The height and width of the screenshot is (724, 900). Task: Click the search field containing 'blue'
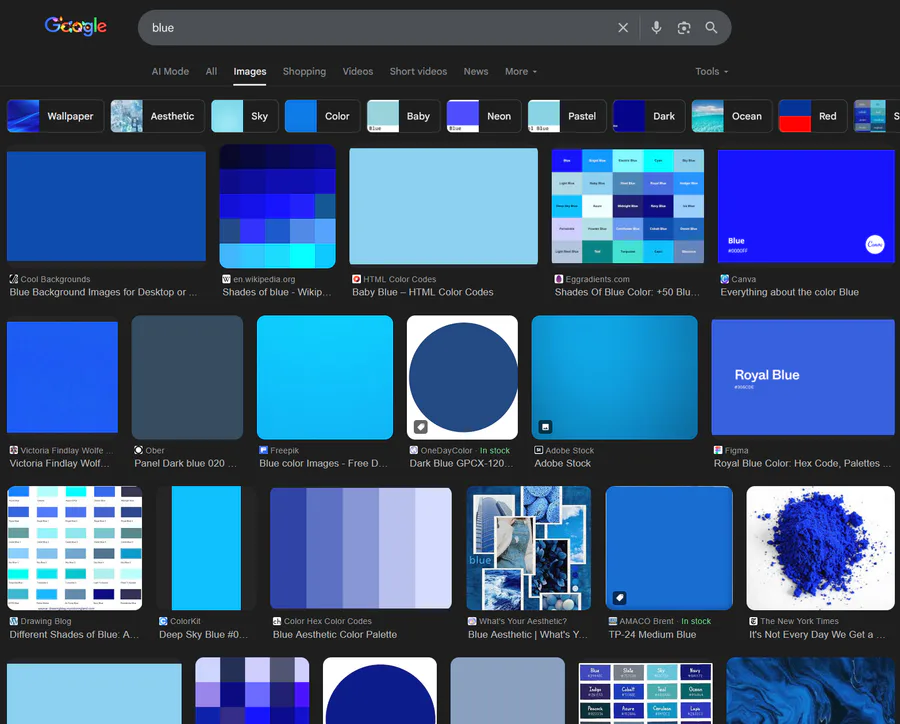379,28
